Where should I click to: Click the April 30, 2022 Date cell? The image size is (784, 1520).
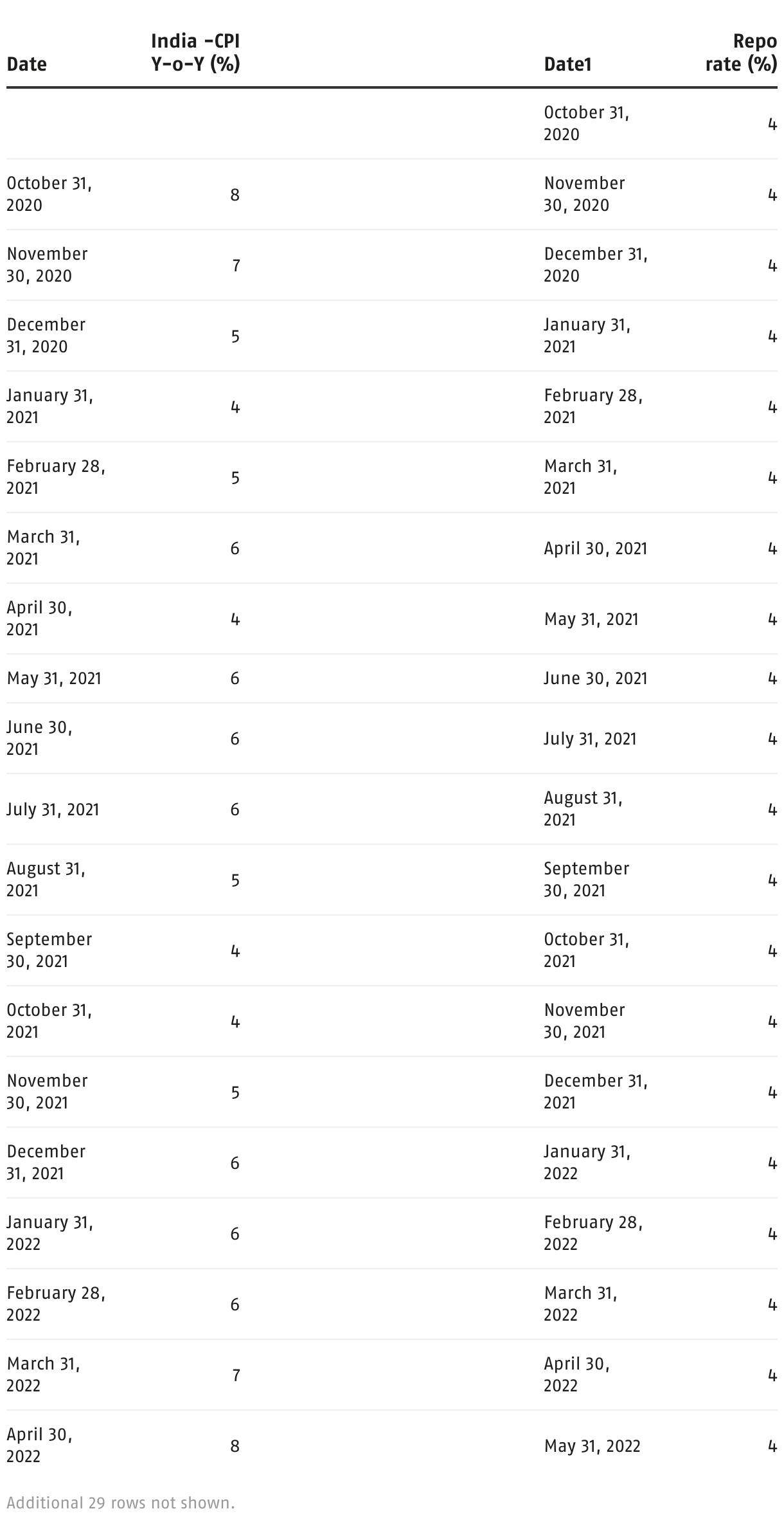pyautogui.click(x=39, y=1445)
